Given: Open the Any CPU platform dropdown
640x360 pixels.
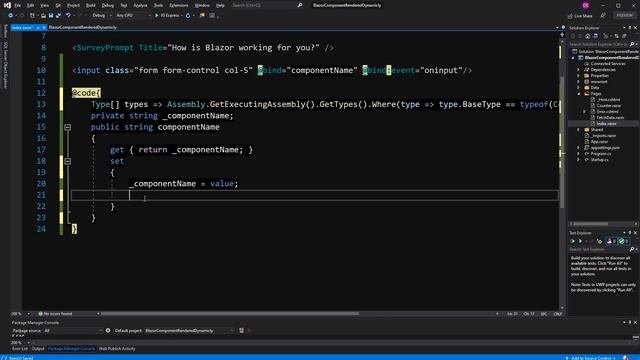Looking at the screenshot, I should (133, 16).
